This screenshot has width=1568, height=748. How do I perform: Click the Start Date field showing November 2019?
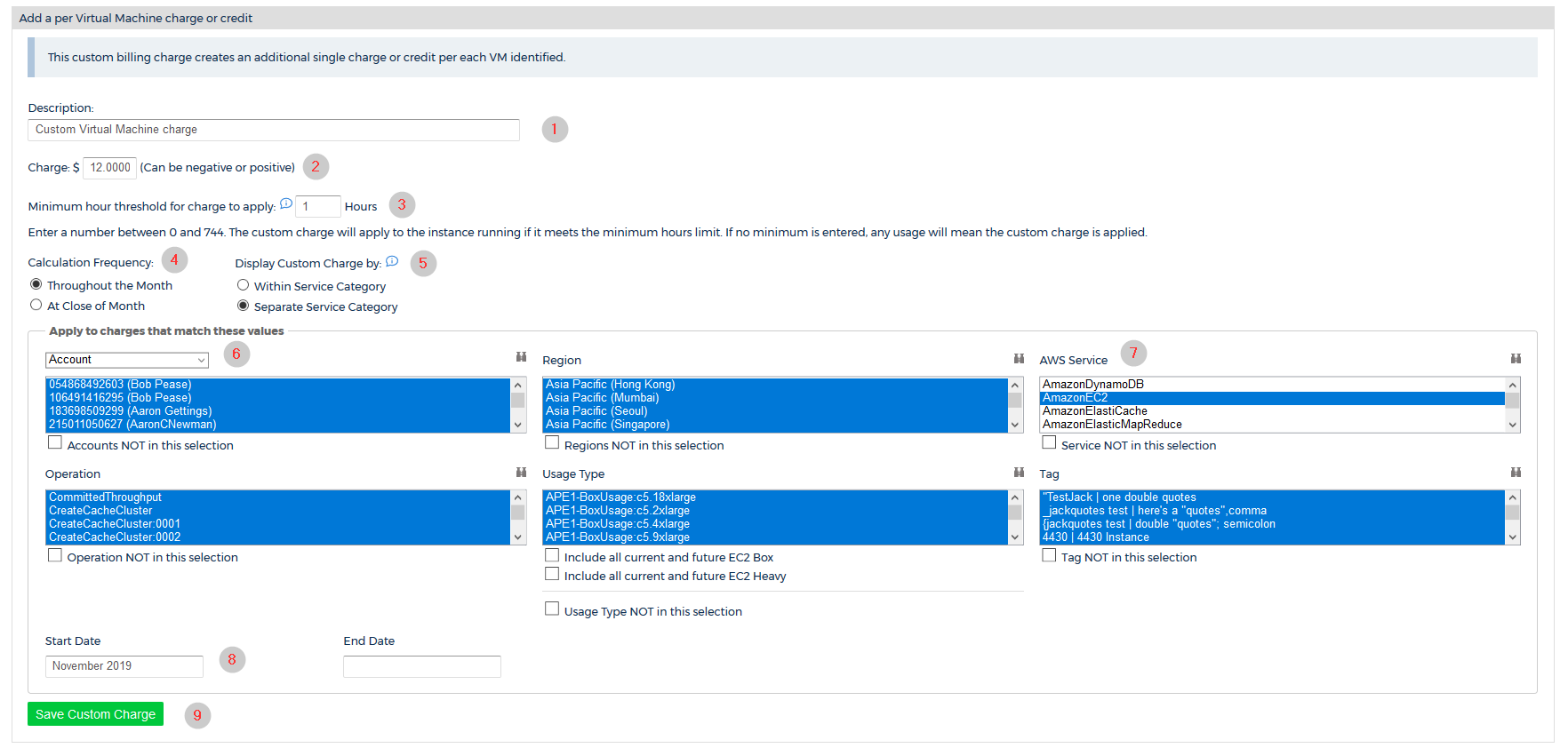pos(124,666)
